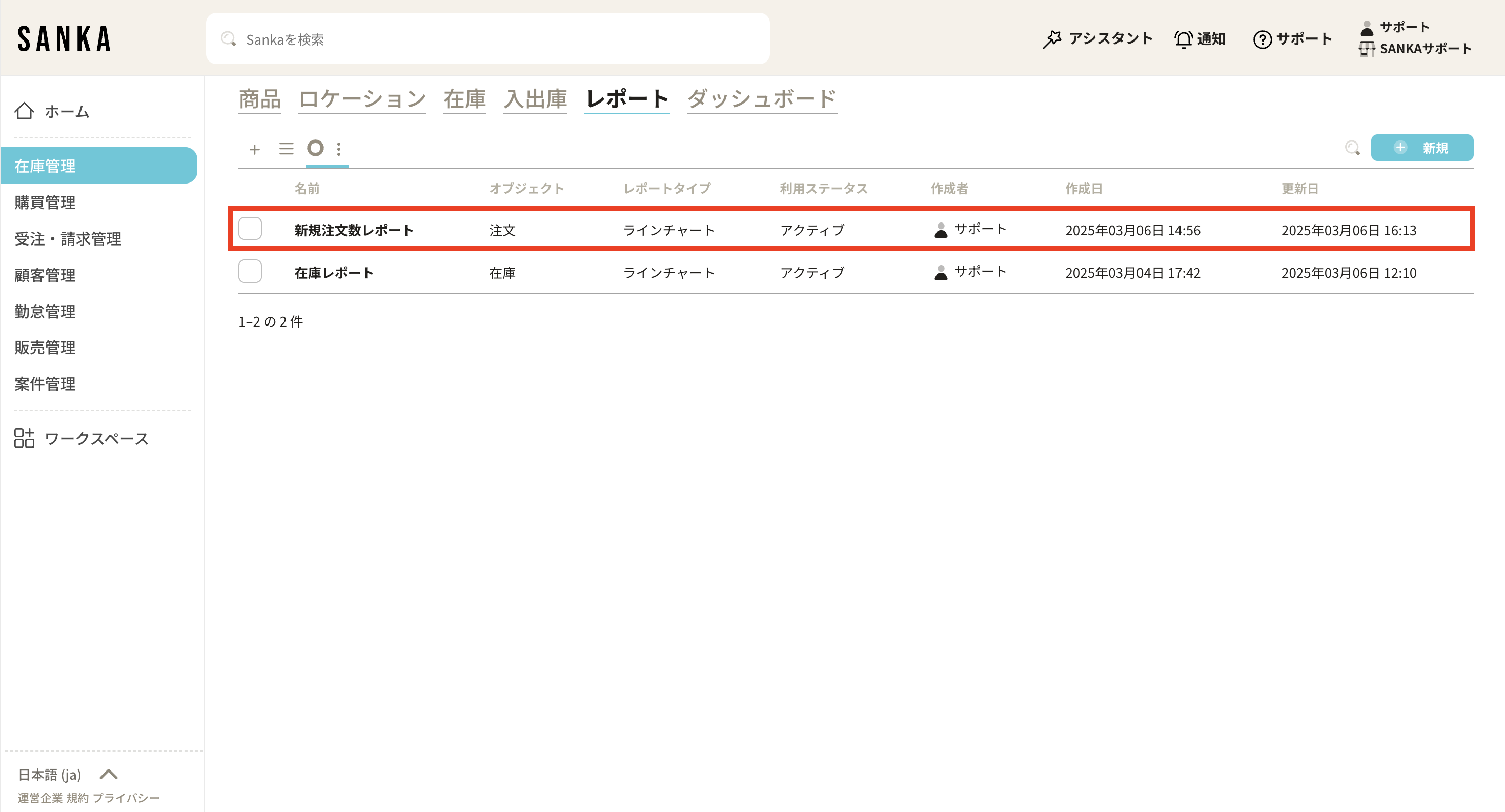Switch to the ダッシュボード tab
Viewport: 1505px width, 812px height.
pos(761,99)
